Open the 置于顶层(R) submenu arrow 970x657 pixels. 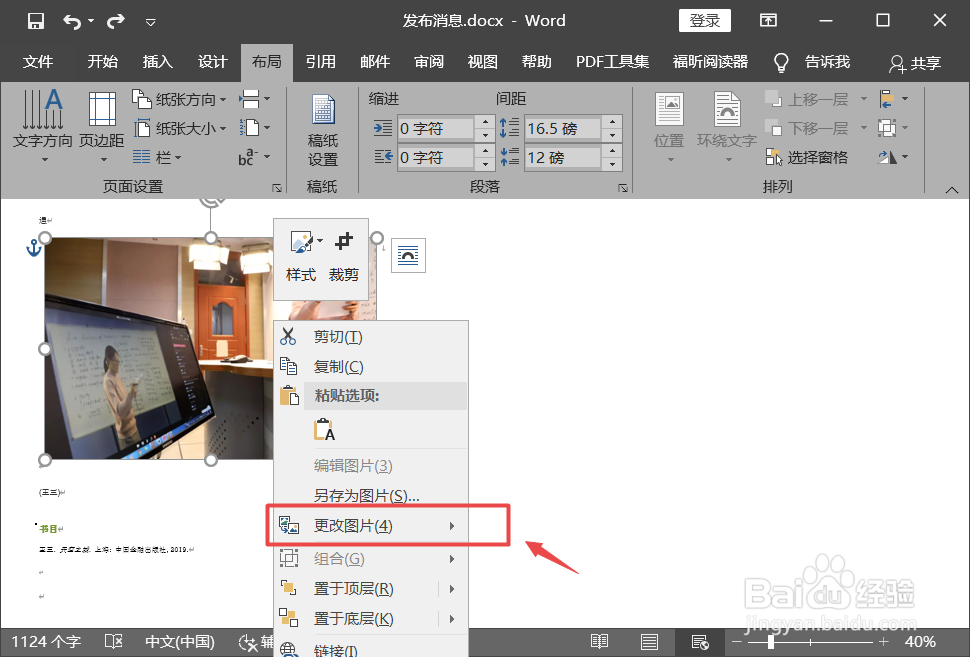(452, 589)
